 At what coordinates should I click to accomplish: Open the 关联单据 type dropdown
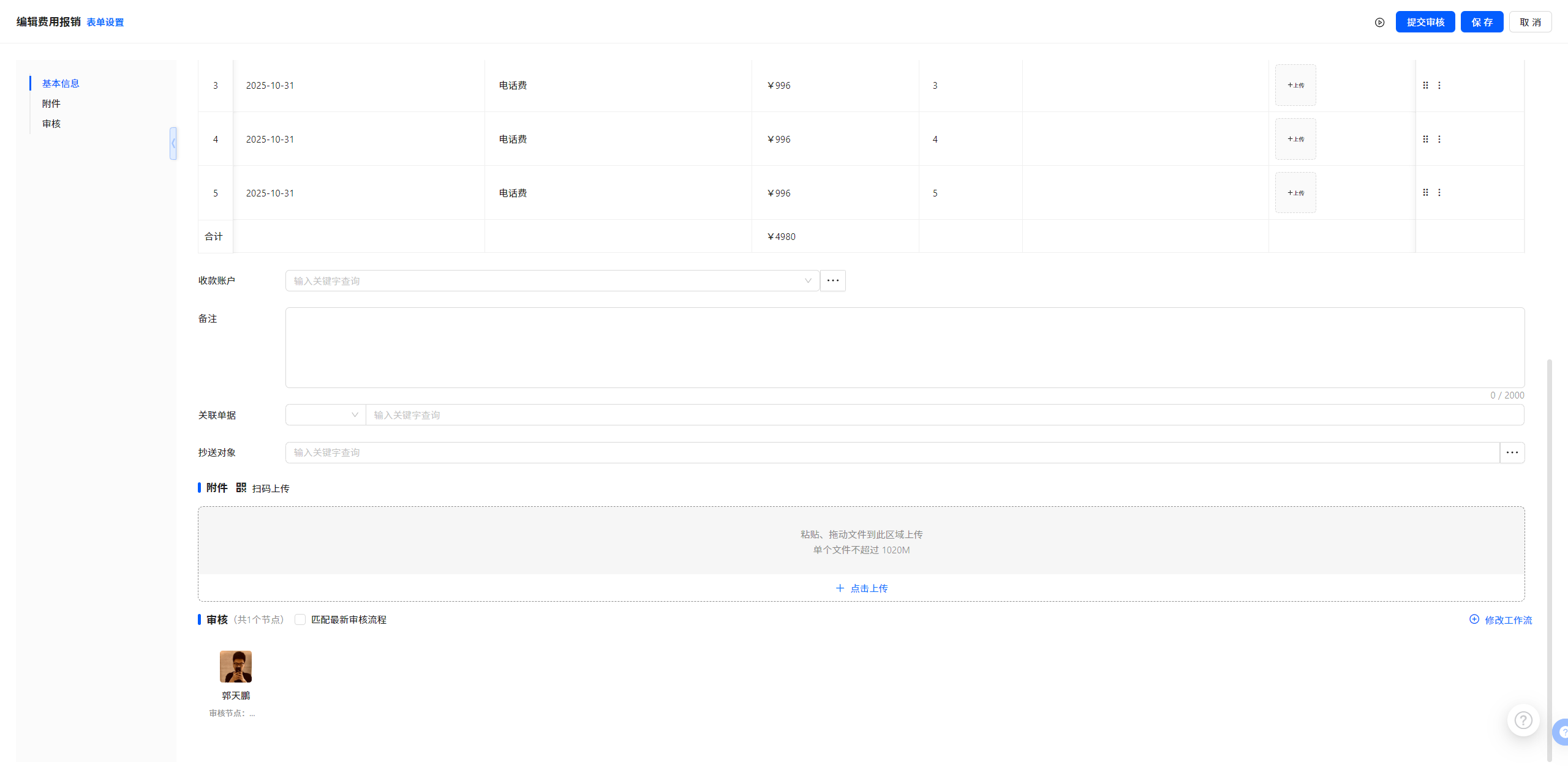(x=325, y=415)
